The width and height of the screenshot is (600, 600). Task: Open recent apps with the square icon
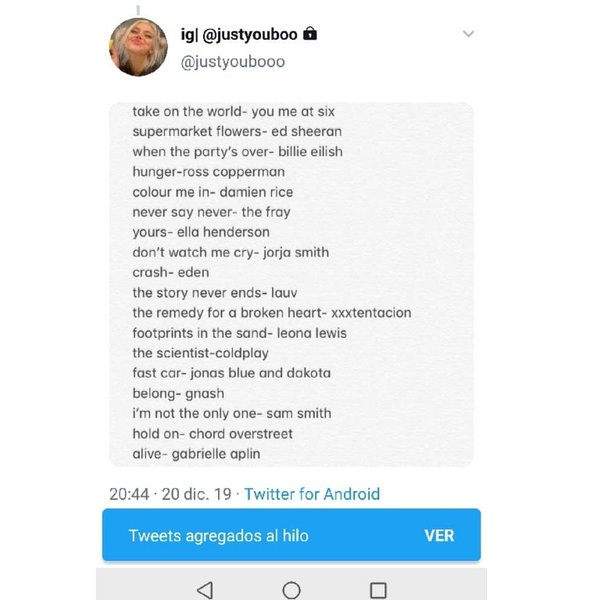click(x=378, y=590)
